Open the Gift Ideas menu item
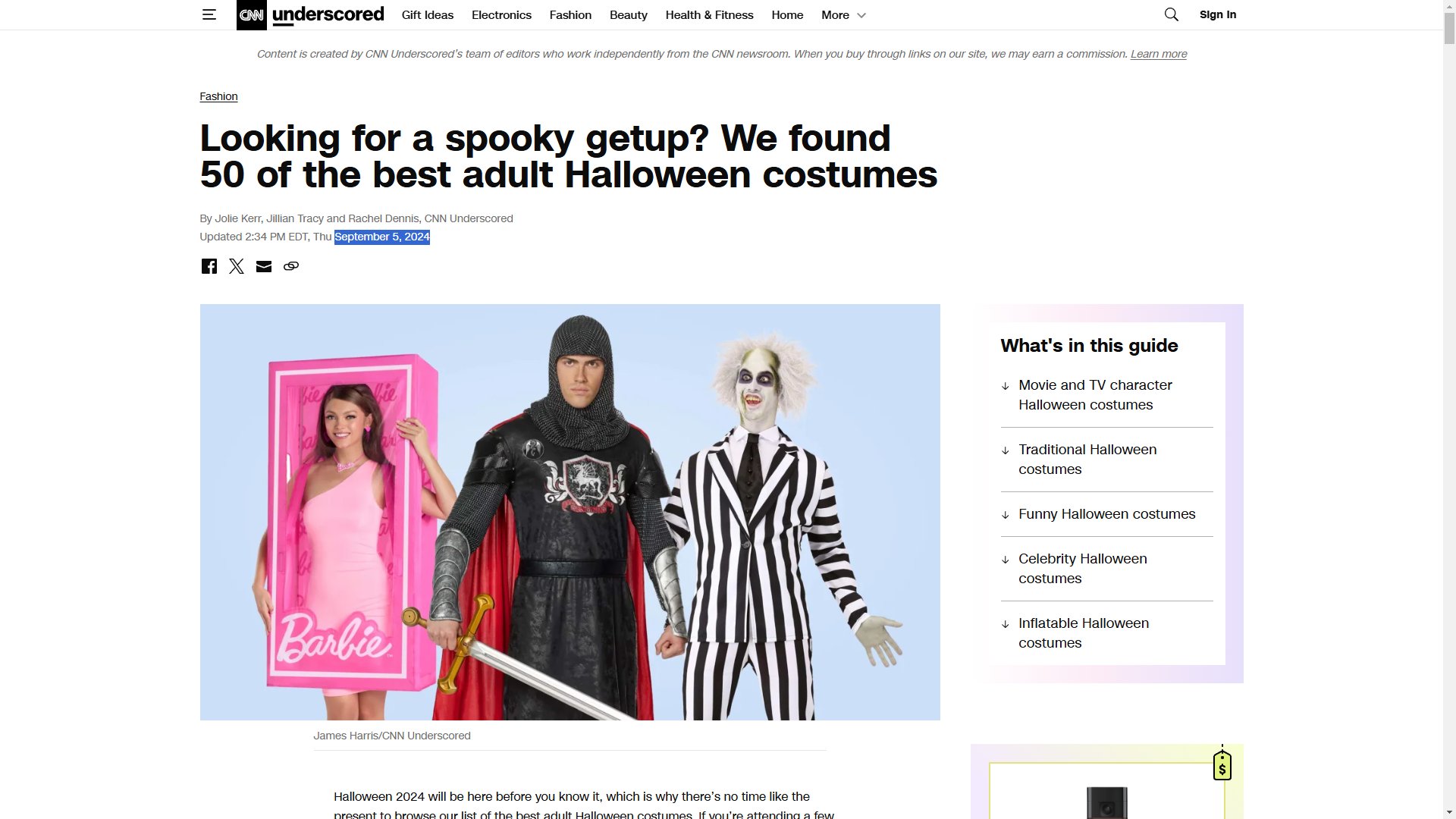 428,15
